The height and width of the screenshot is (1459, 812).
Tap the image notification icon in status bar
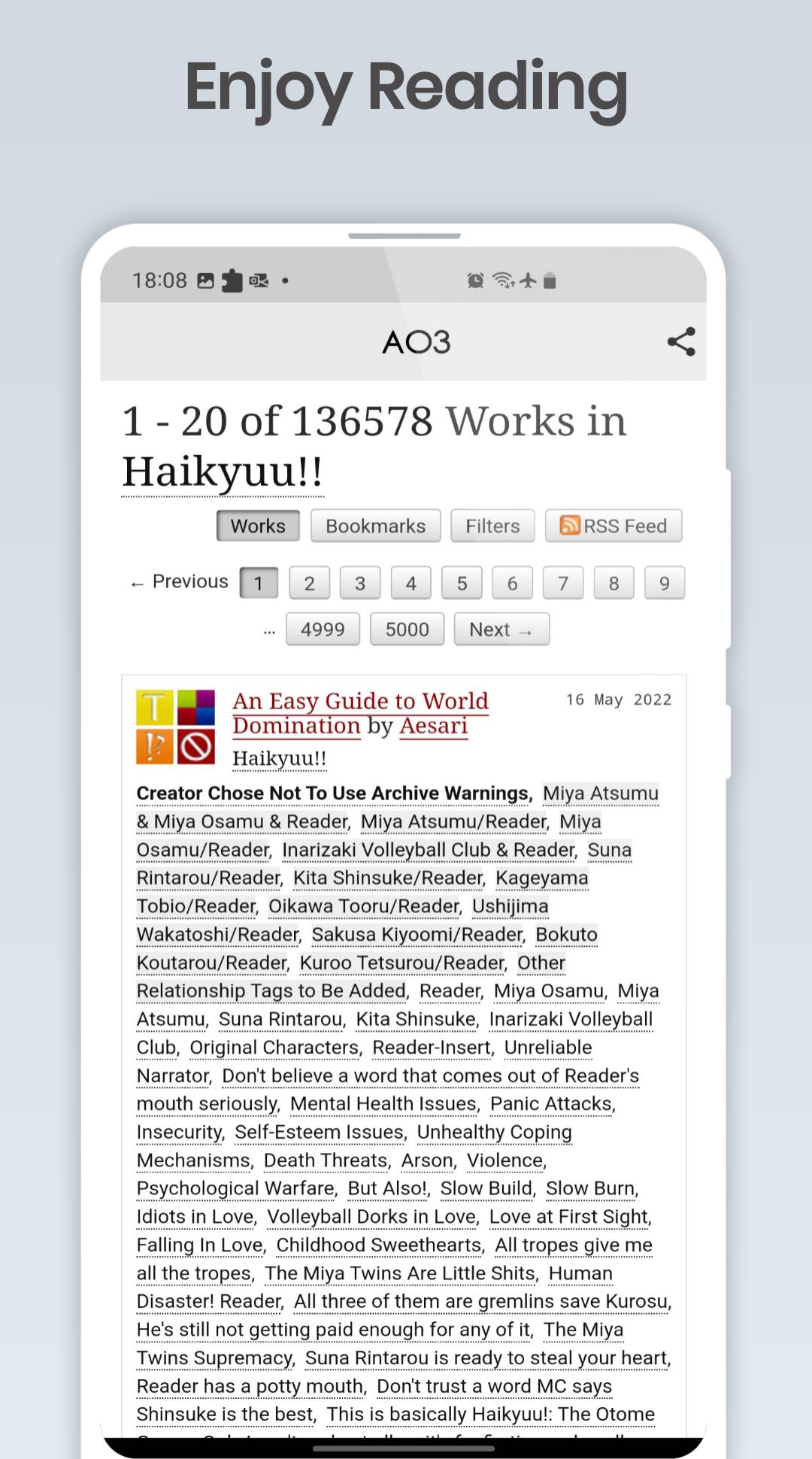[x=205, y=281]
